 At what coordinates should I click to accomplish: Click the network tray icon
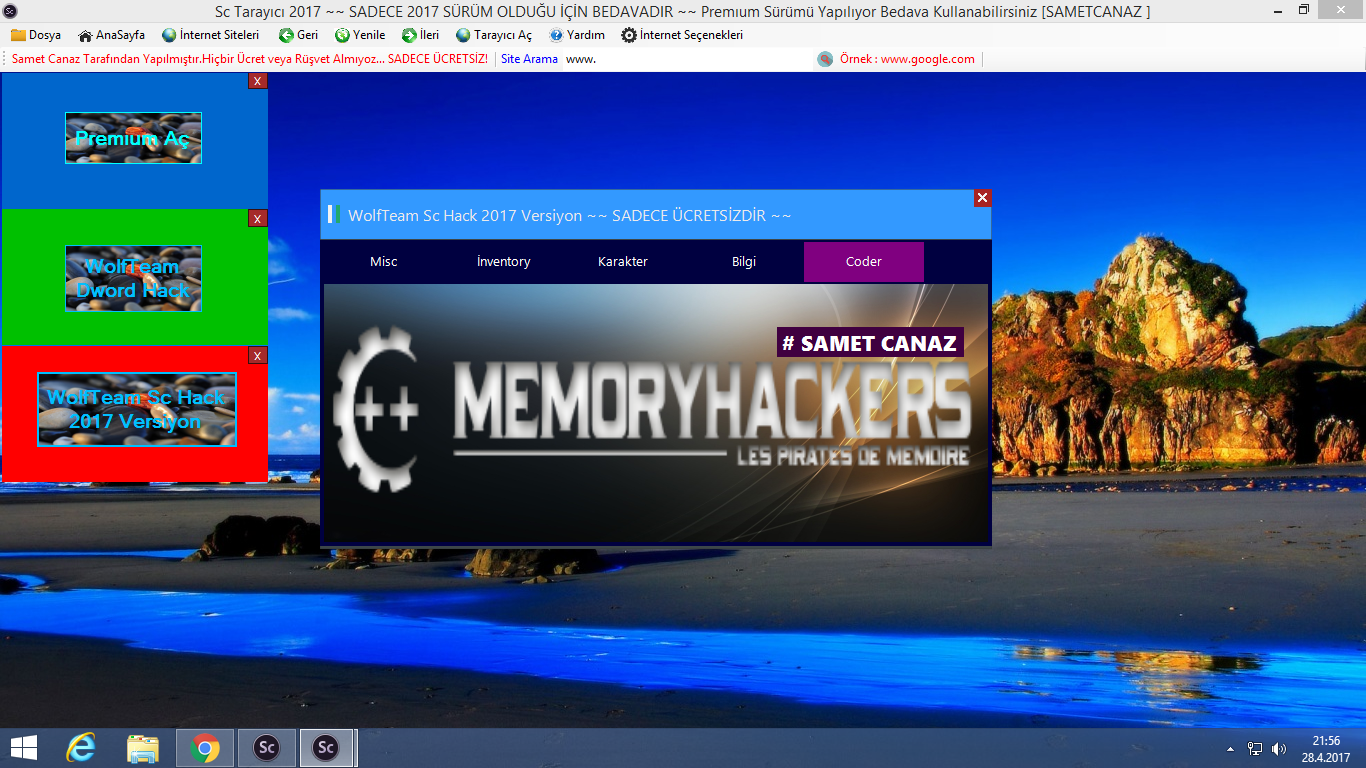(x=1255, y=749)
